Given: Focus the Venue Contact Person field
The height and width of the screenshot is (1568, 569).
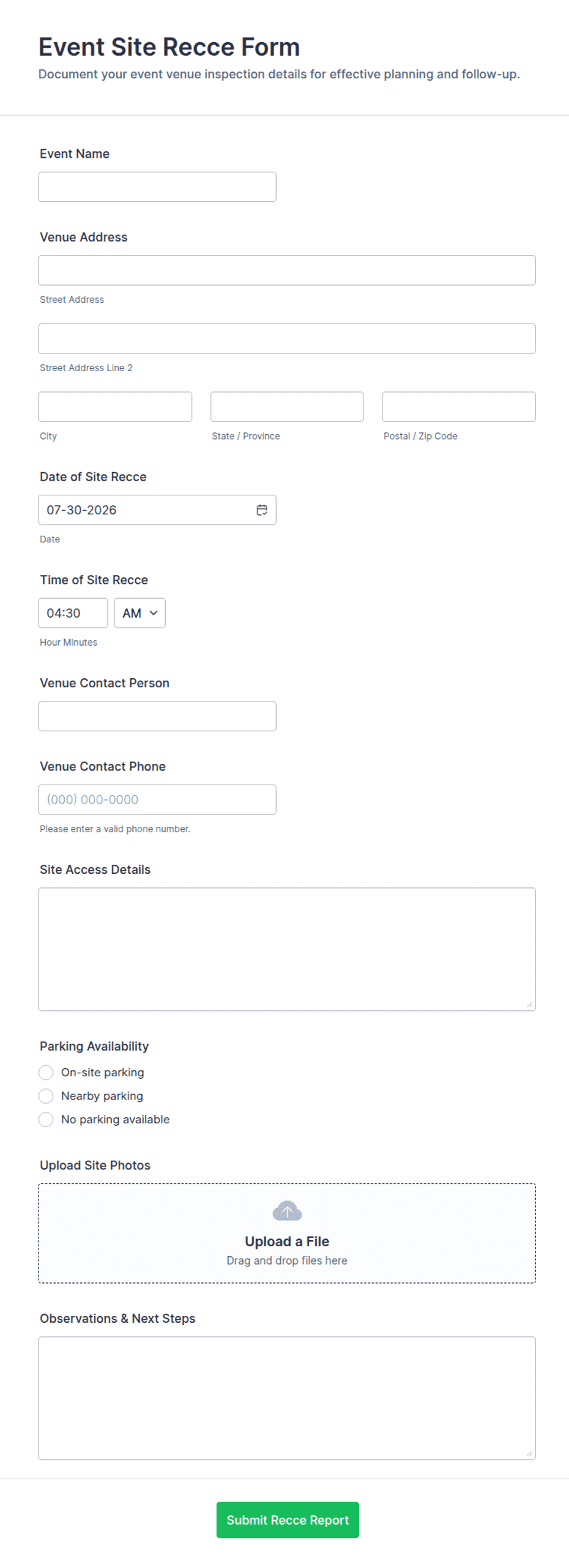Looking at the screenshot, I should tap(157, 716).
